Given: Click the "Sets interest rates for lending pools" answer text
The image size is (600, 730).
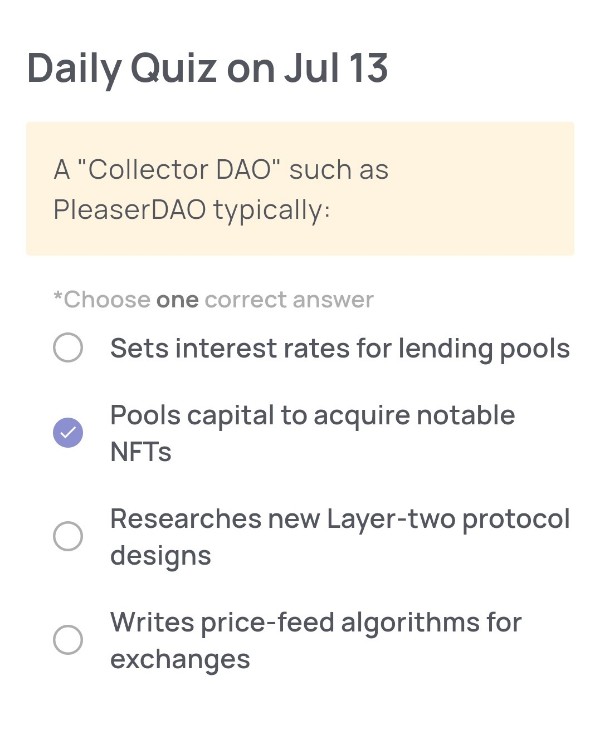Looking at the screenshot, I should click(x=340, y=349).
